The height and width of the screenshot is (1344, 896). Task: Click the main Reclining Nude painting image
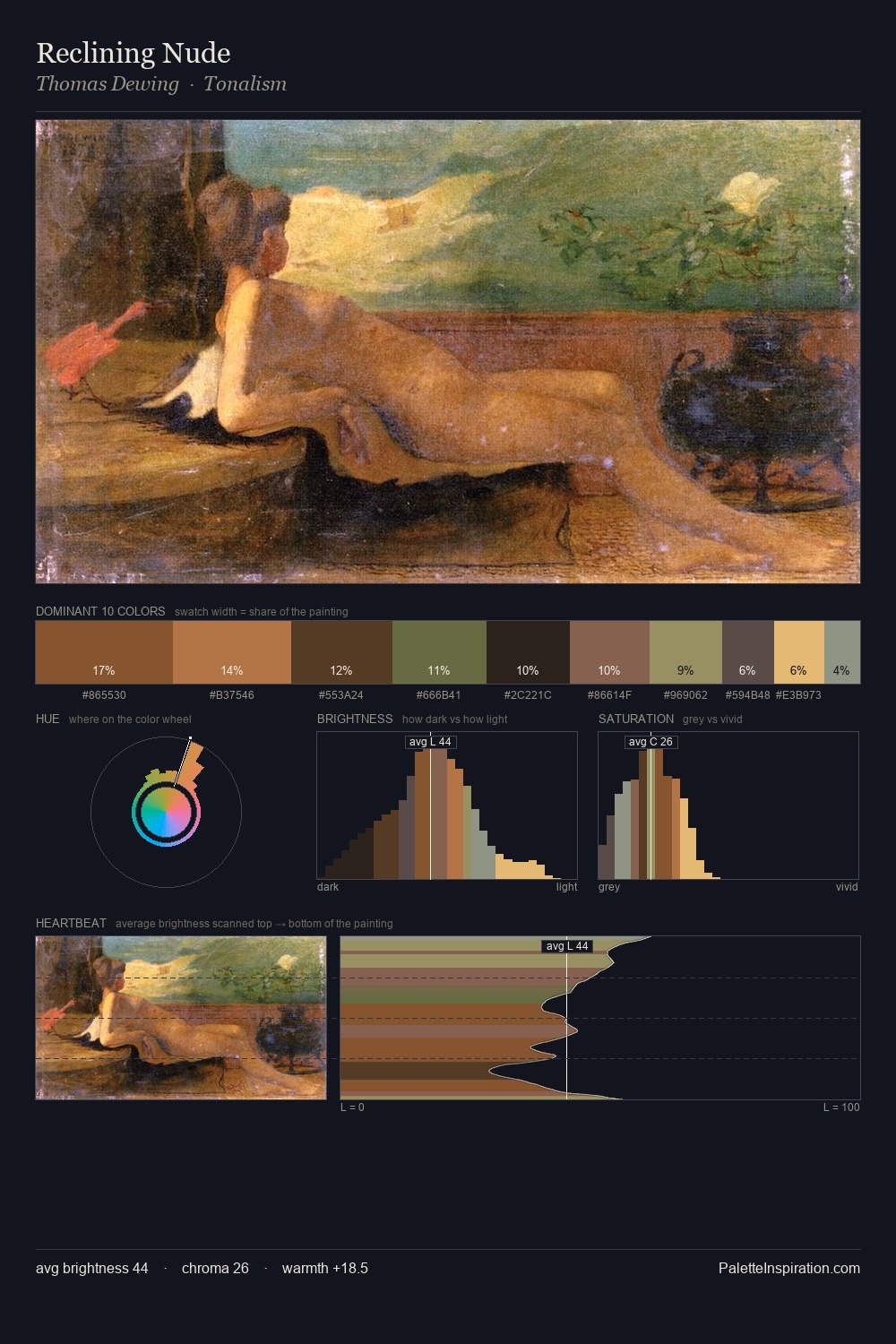pyautogui.click(x=448, y=352)
